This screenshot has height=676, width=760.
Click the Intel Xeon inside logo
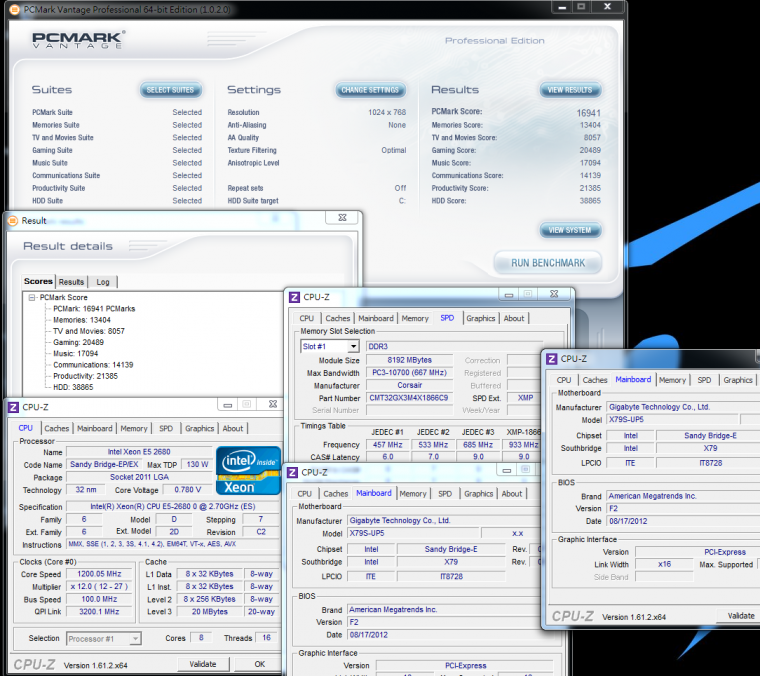coord(248,472)
